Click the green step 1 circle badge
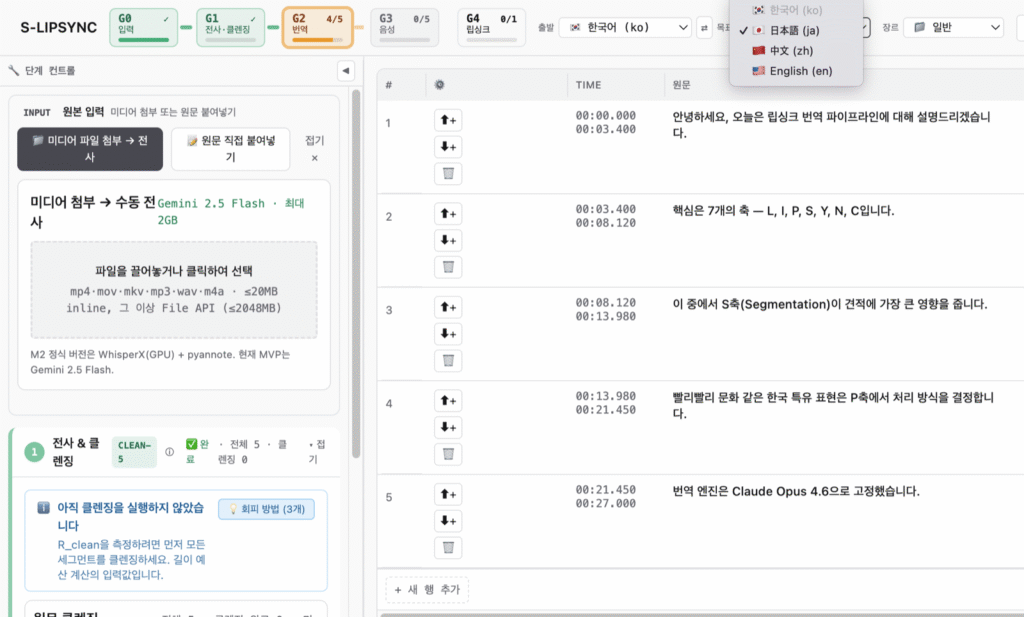1024x617 pixels. (x=34, y=452)
